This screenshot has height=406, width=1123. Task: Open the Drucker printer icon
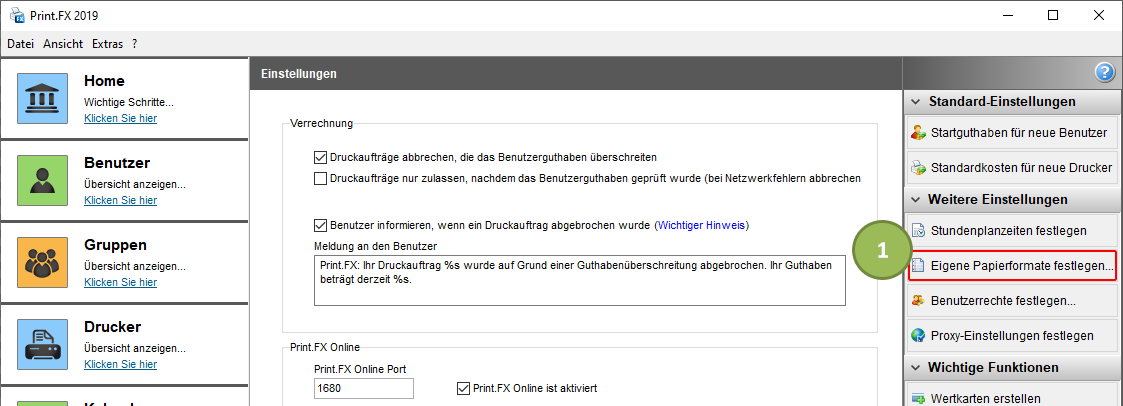(42, 344)
